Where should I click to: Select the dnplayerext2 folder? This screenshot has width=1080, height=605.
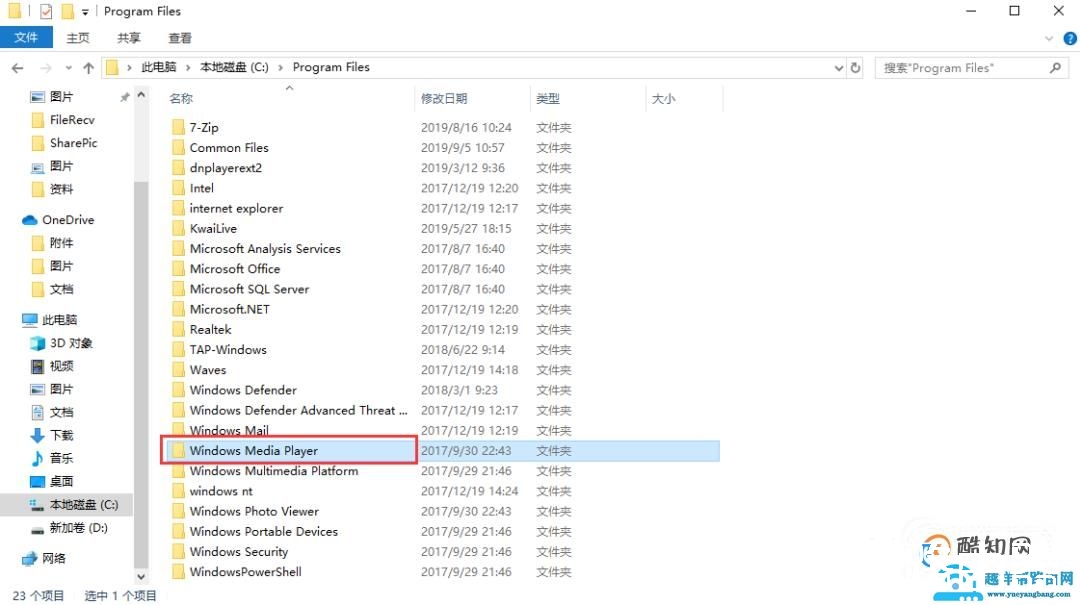pyautogui.click(x=225, y=167)
